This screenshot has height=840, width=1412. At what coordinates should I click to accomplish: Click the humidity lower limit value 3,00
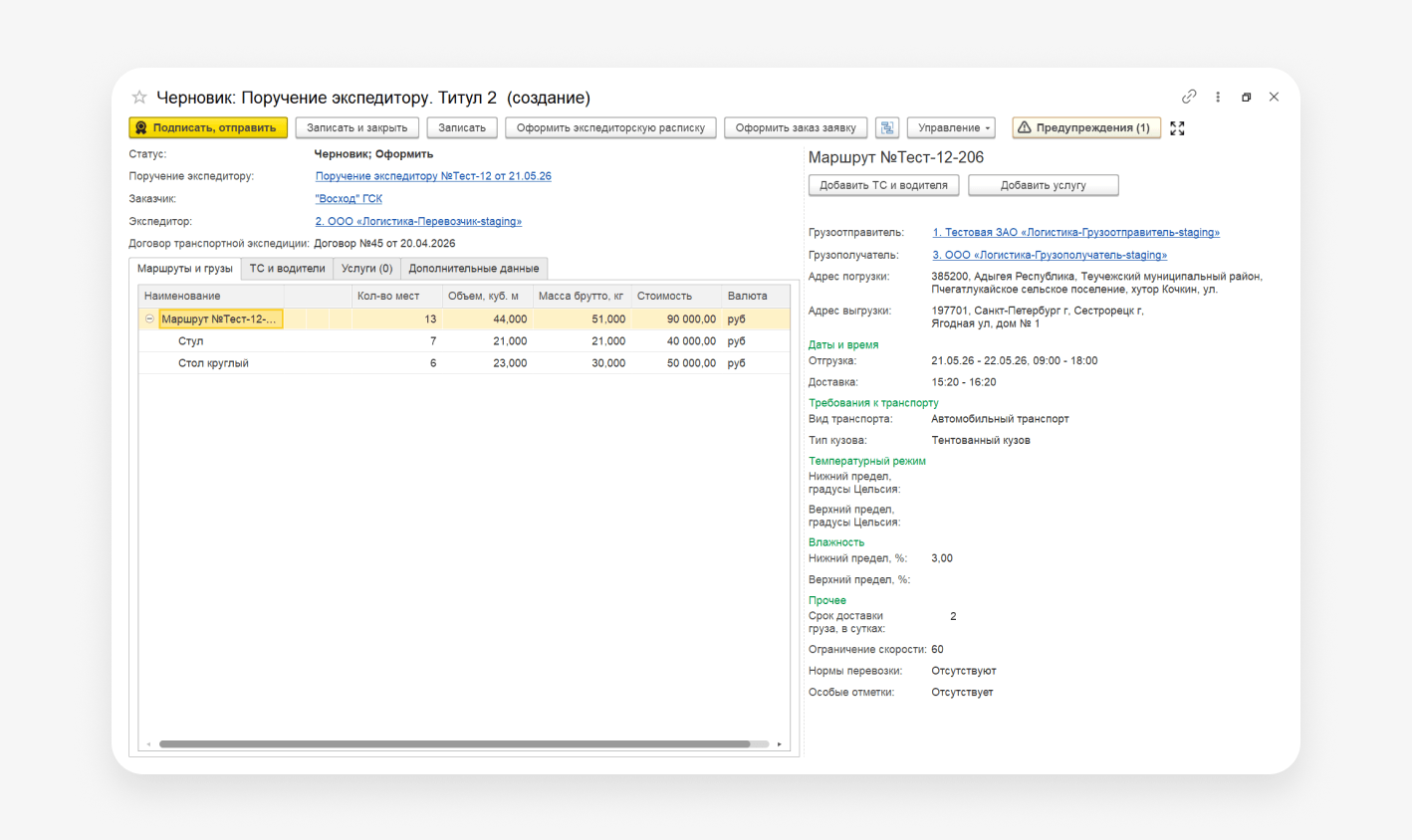pyautogui.click(x=942, y=558)
